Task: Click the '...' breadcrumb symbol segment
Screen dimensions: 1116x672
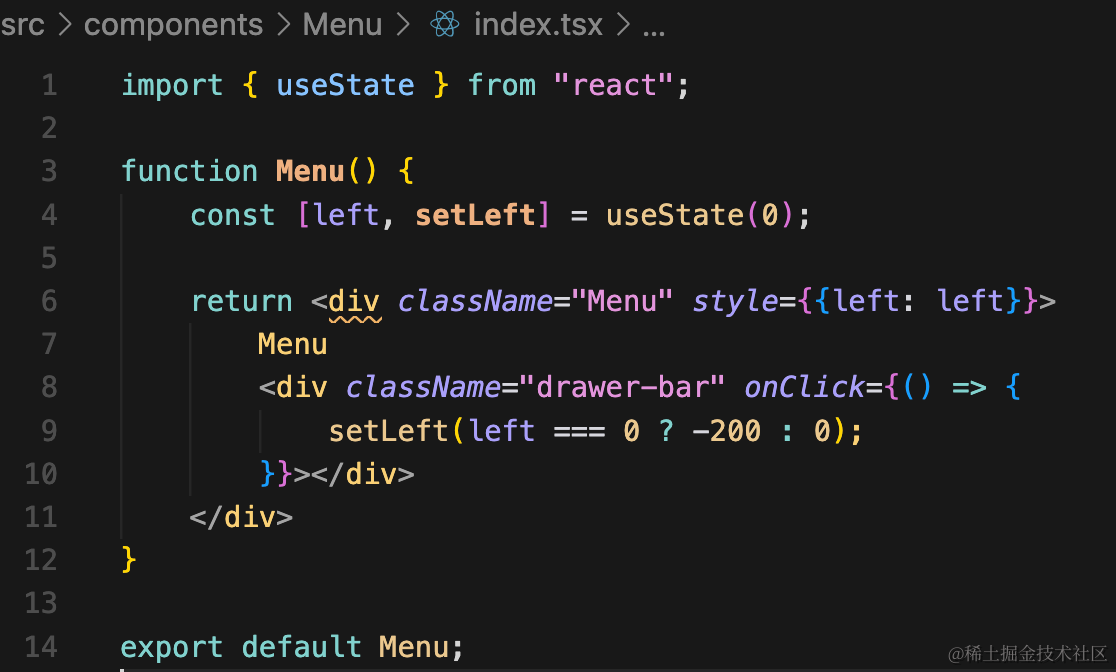Action: (x=653, y=30)
